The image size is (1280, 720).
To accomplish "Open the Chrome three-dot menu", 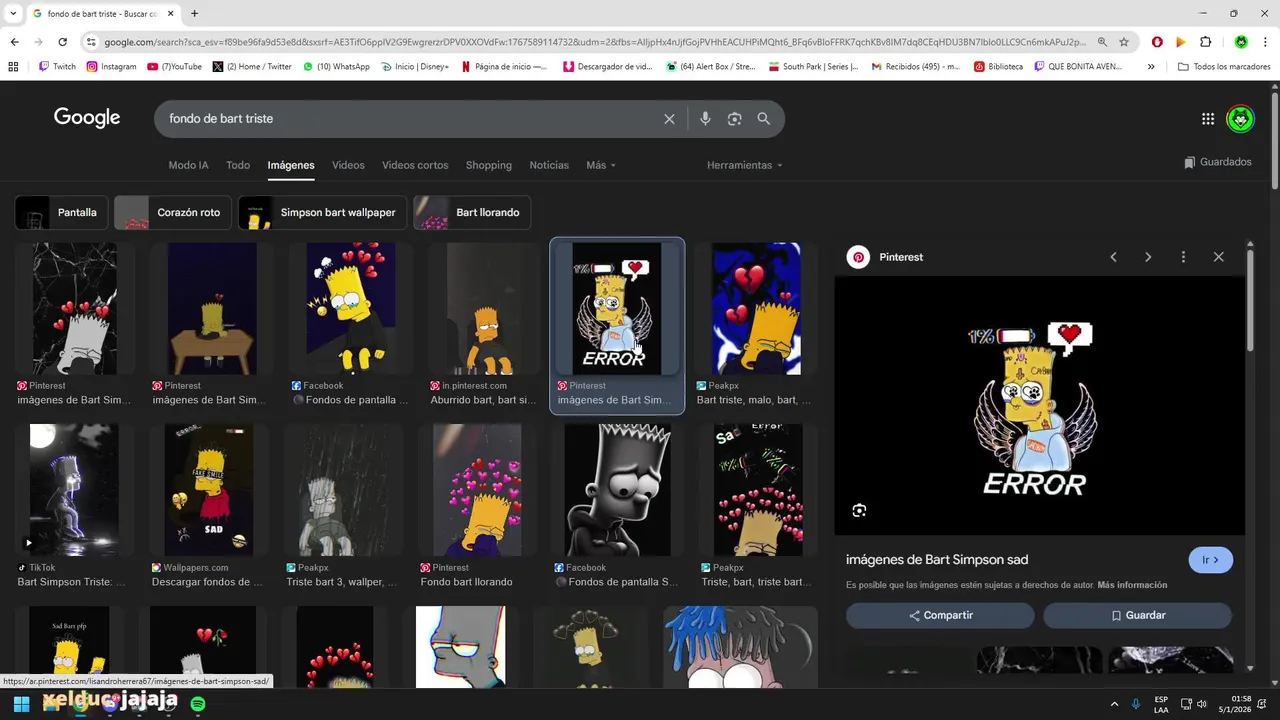I will [x=1265, y=42].
